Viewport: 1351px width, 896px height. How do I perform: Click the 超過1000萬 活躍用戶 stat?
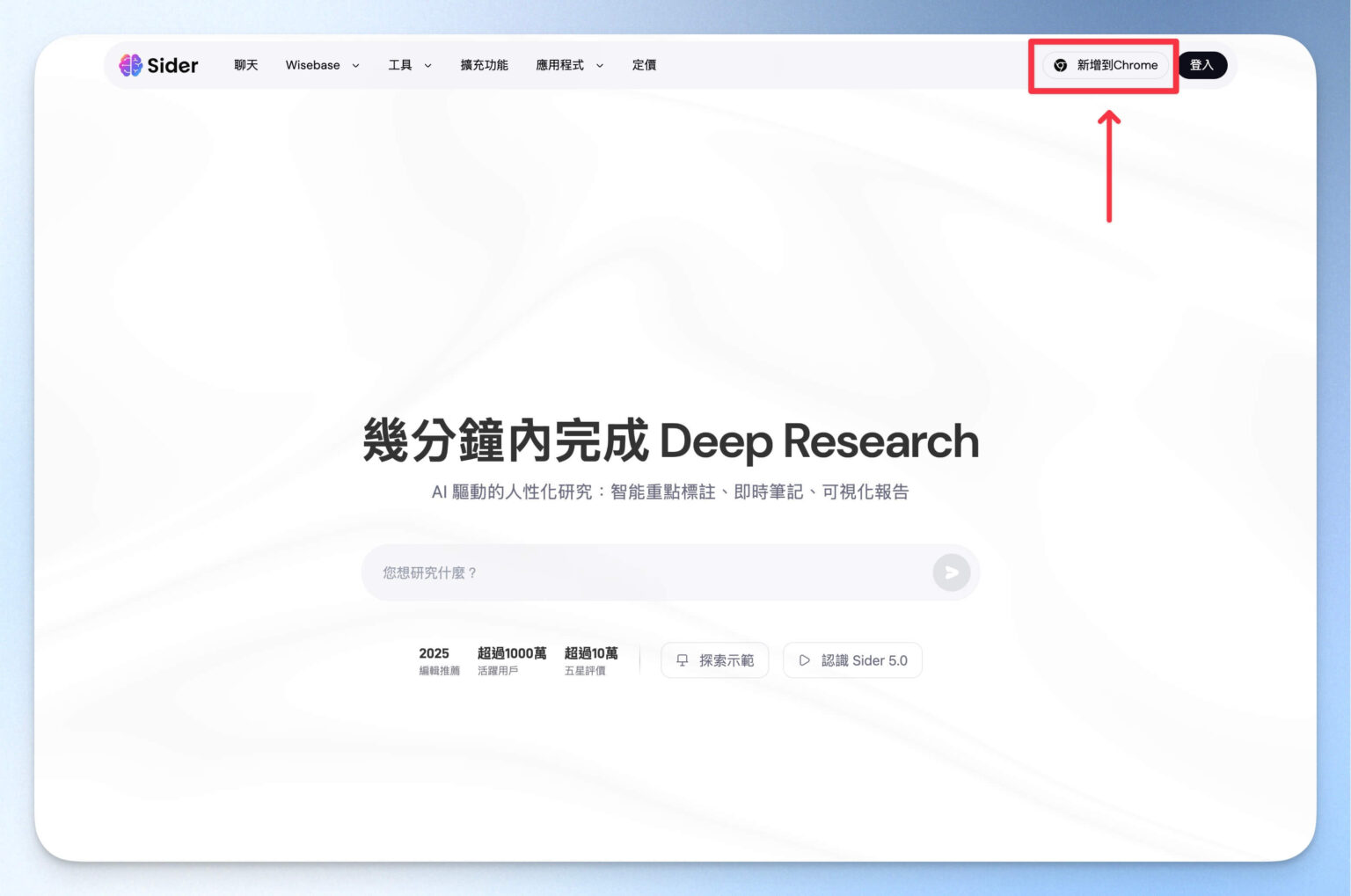point(511,660)
